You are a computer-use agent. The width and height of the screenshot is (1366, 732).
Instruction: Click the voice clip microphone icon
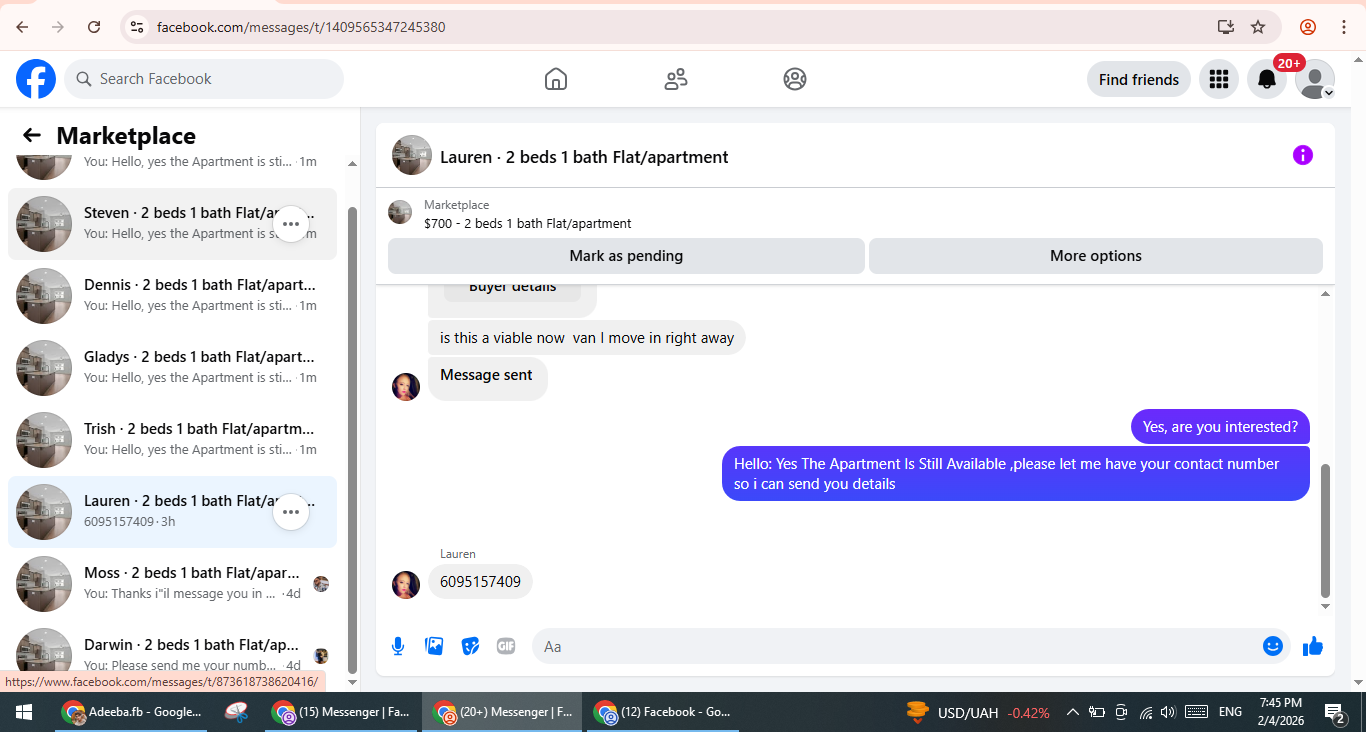[x=398, y=646]
